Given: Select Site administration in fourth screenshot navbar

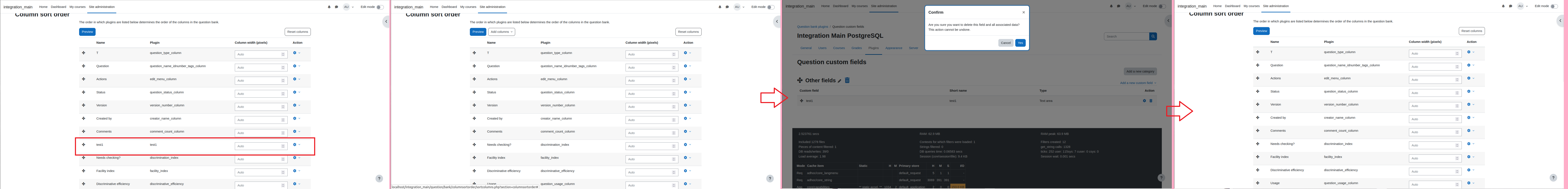Looking at the screenshot, I should (x=1276, y=6).
